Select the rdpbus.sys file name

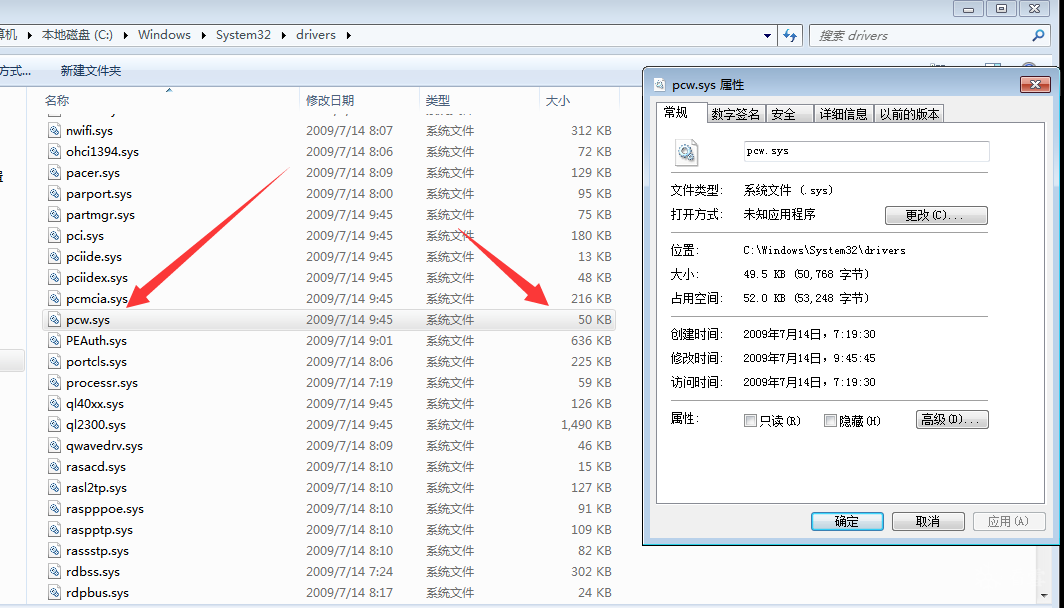pos(97,593)
